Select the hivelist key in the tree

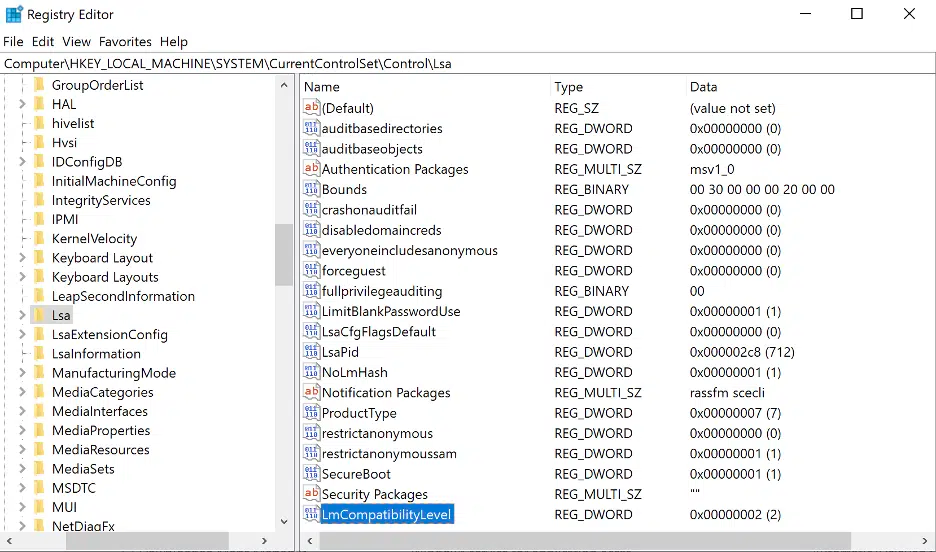pyautogui.click(x=73, y=123)
